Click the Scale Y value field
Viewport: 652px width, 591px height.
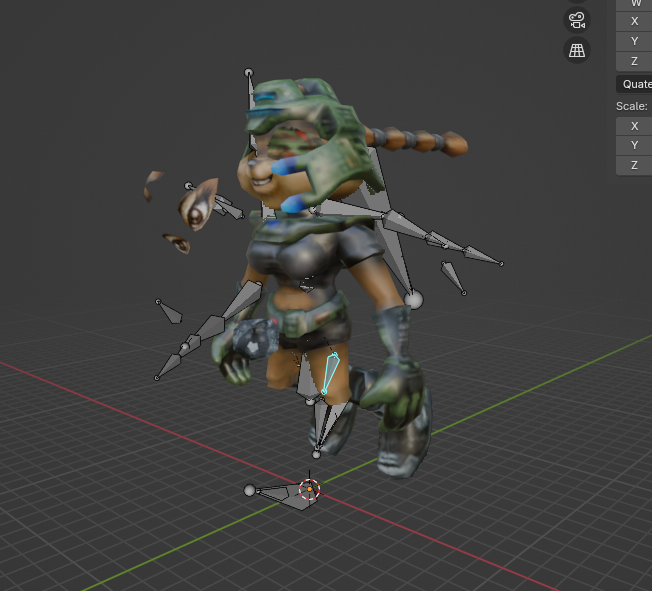coord(634,145)
